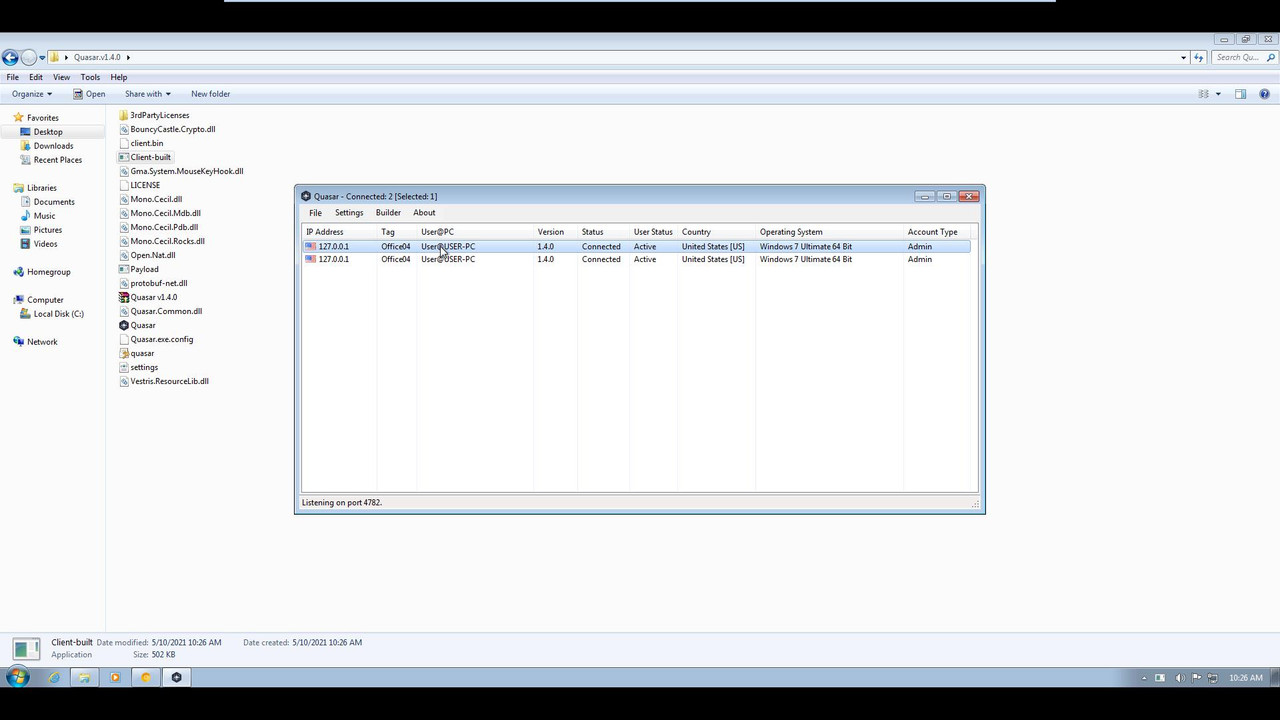Open the Quasar window File menu
This screenshot has height=720, width=1280.
pyautogui.click(x=315, y=213)
